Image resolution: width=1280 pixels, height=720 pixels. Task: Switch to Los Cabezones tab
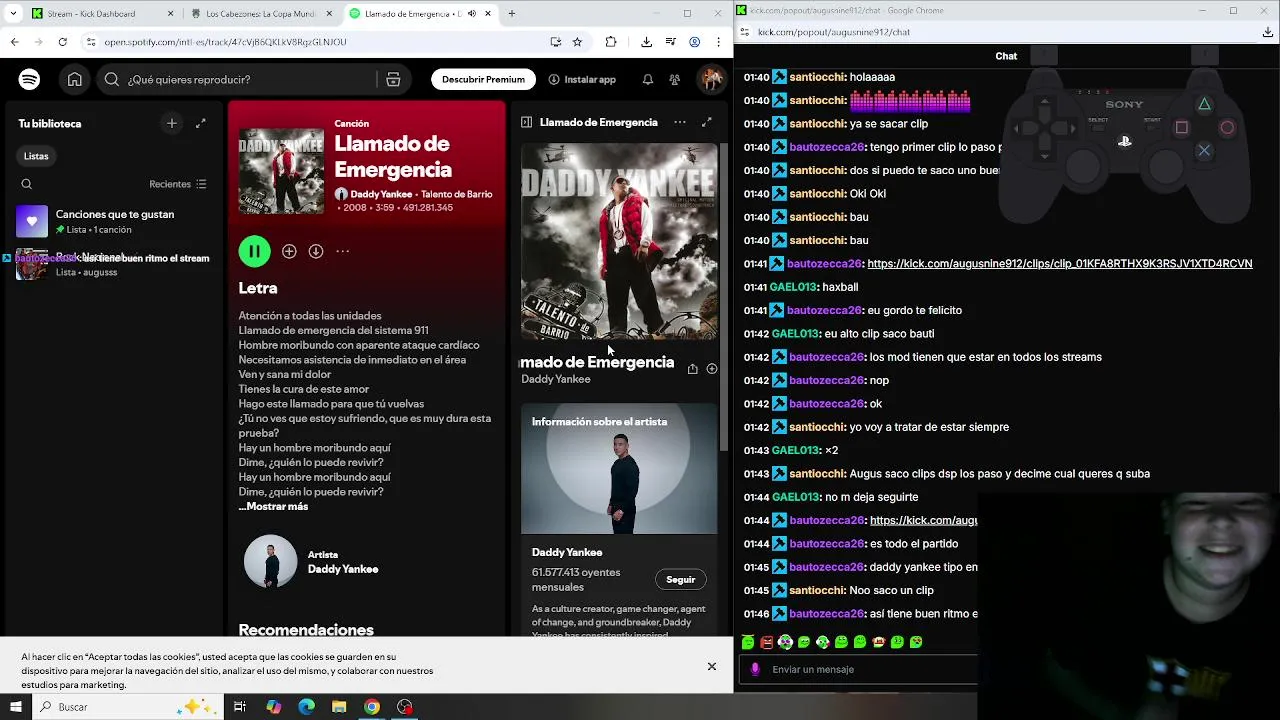tap(260, 14)
